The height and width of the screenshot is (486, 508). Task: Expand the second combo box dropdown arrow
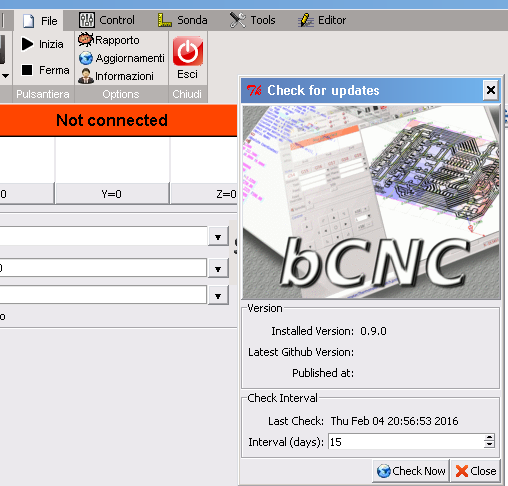click(218, 269)
